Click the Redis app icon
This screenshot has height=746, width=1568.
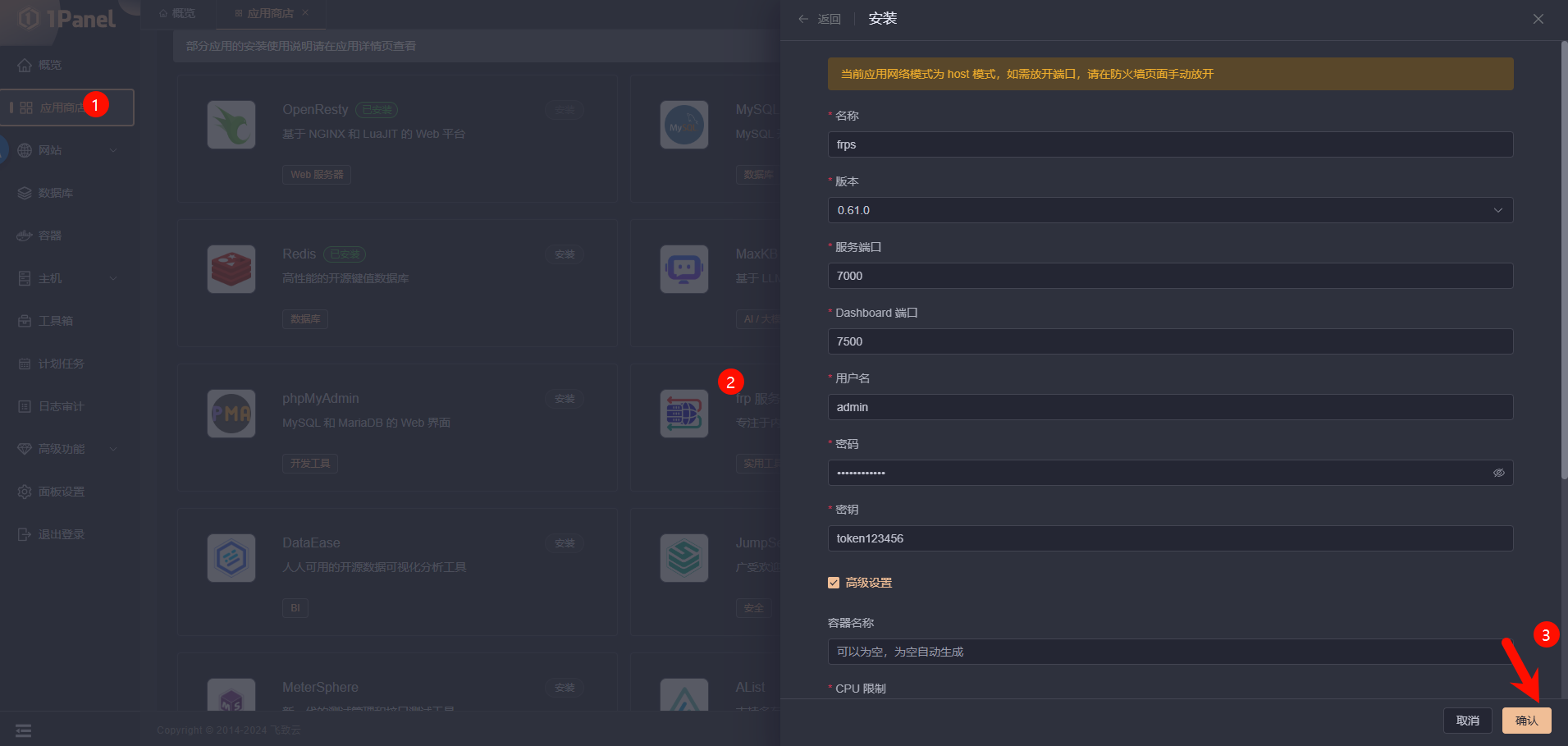point(231,269)
